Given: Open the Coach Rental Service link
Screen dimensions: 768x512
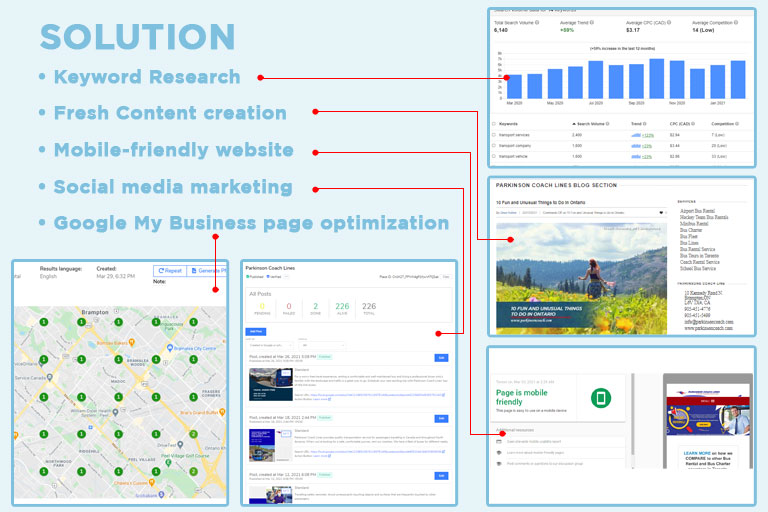Looking at the screenshot, I should click(699, 262).
